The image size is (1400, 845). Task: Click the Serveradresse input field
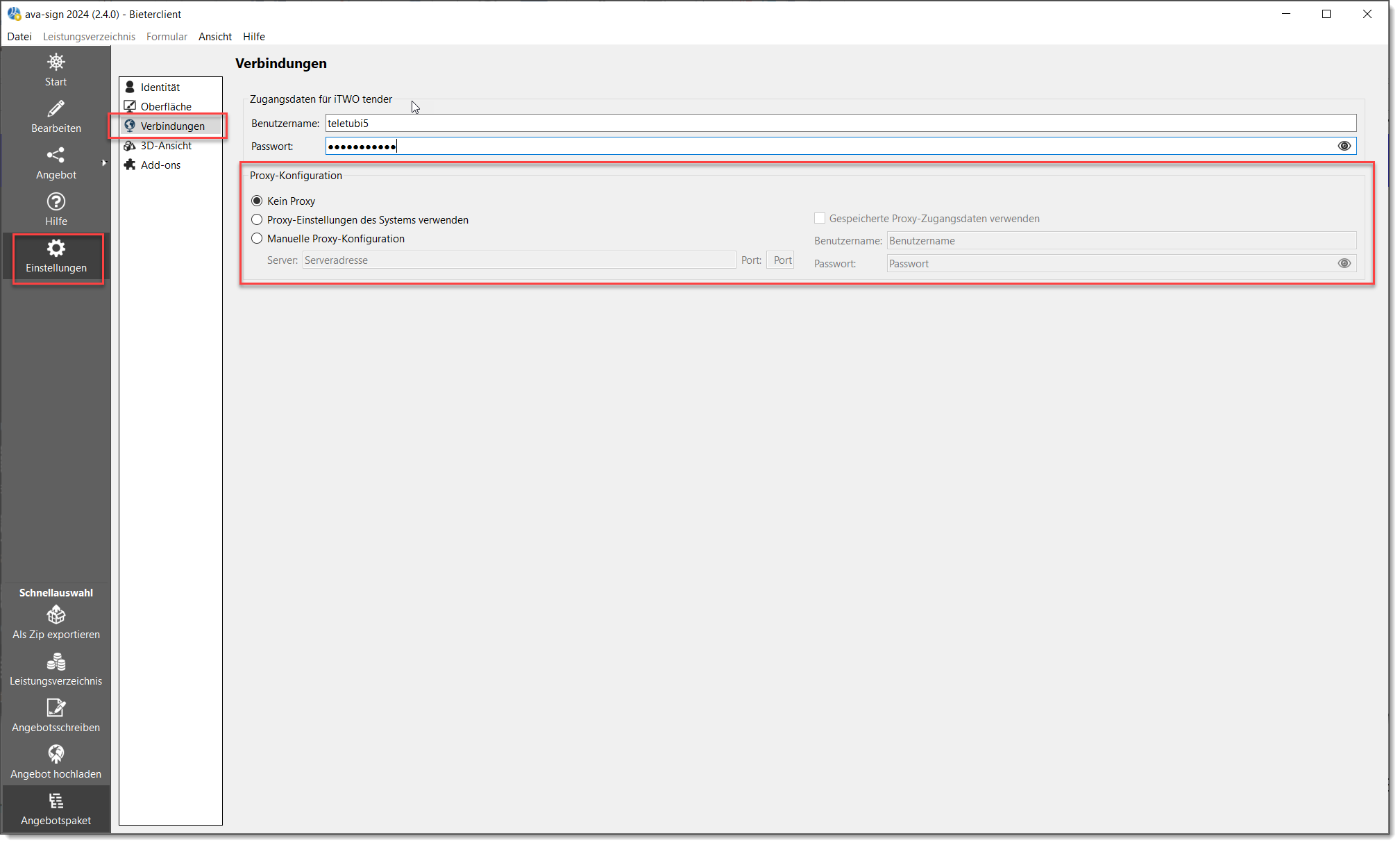(x=519, y=260)
